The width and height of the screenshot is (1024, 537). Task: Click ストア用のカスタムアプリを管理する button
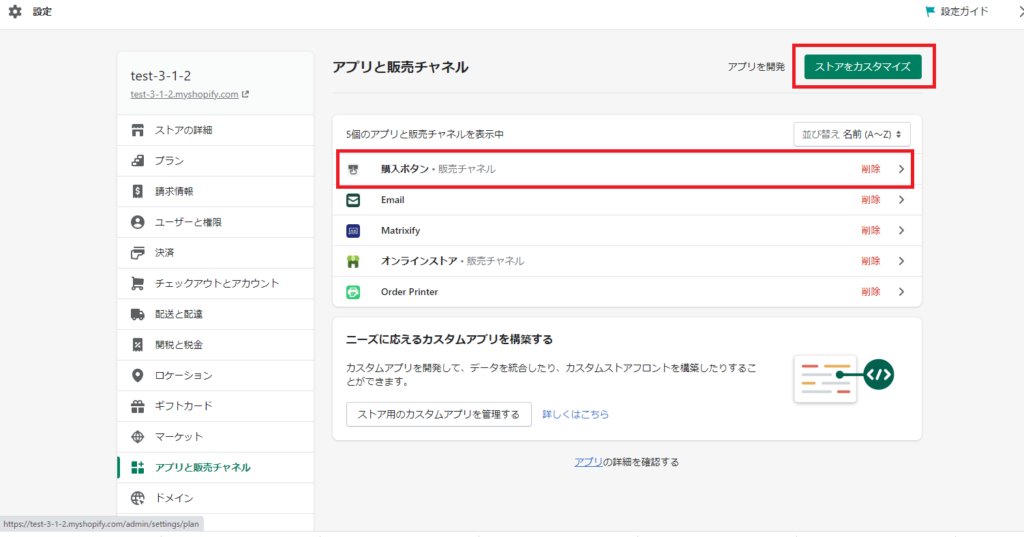click(438, 414)
